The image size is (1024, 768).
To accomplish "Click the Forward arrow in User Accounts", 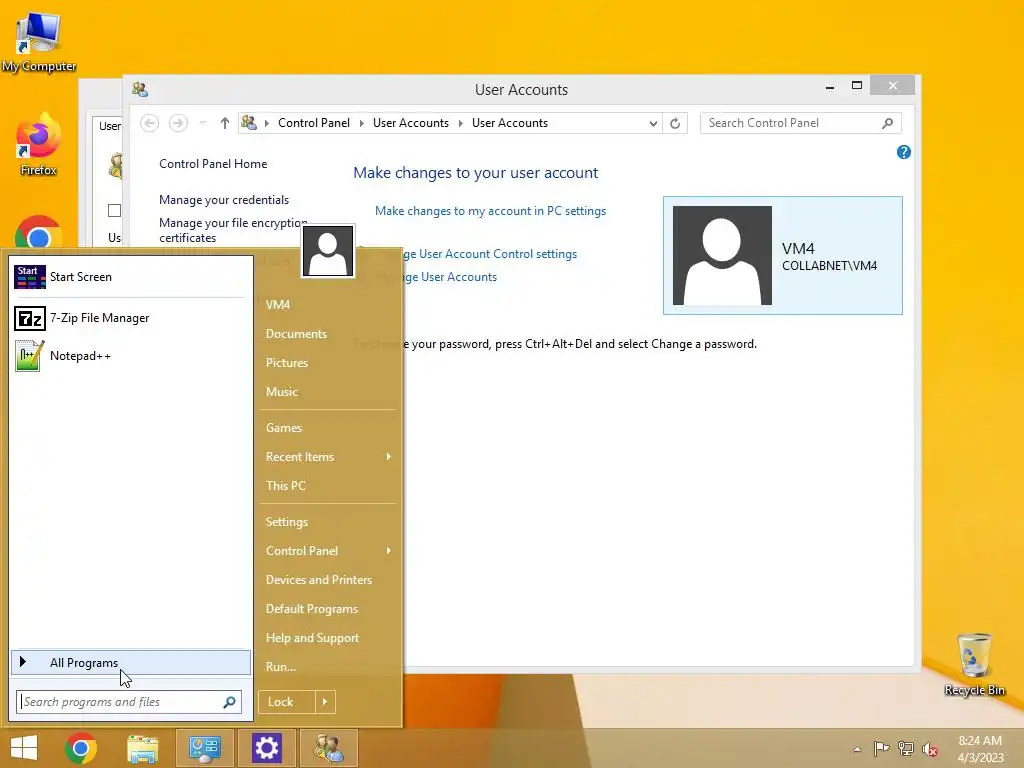I will pos(178,123).
